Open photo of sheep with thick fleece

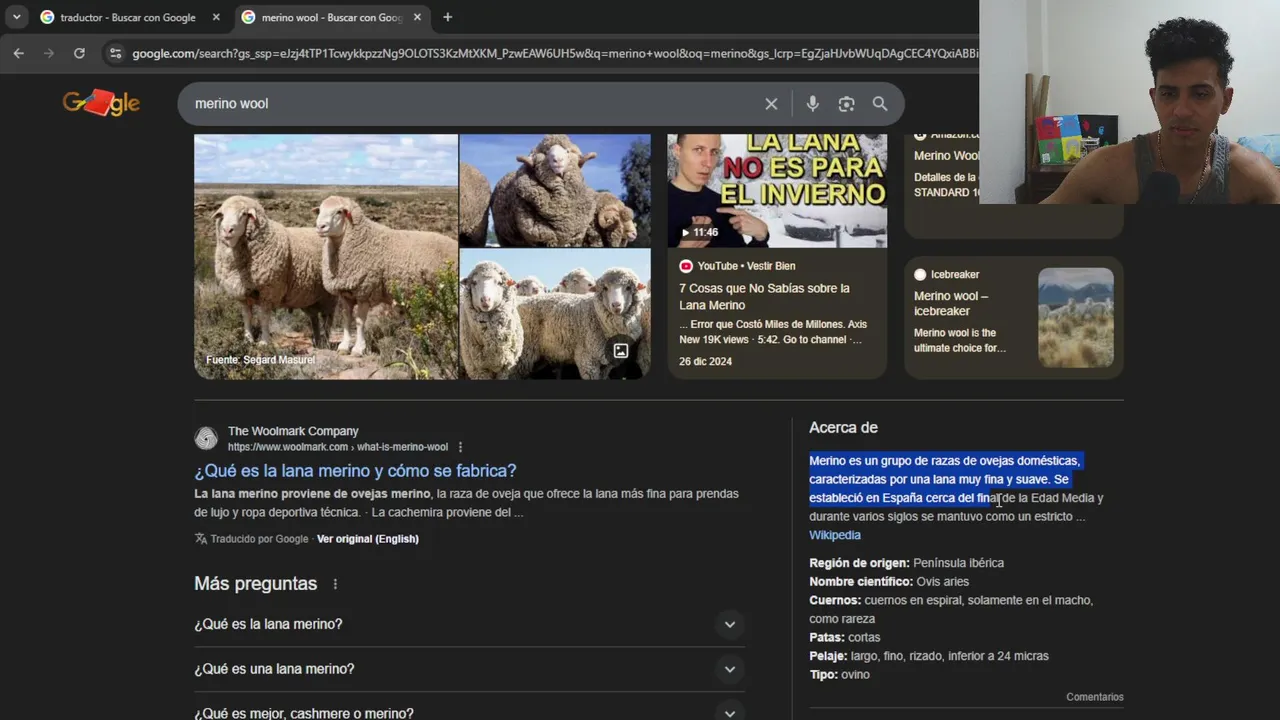[x=555, y=190]
